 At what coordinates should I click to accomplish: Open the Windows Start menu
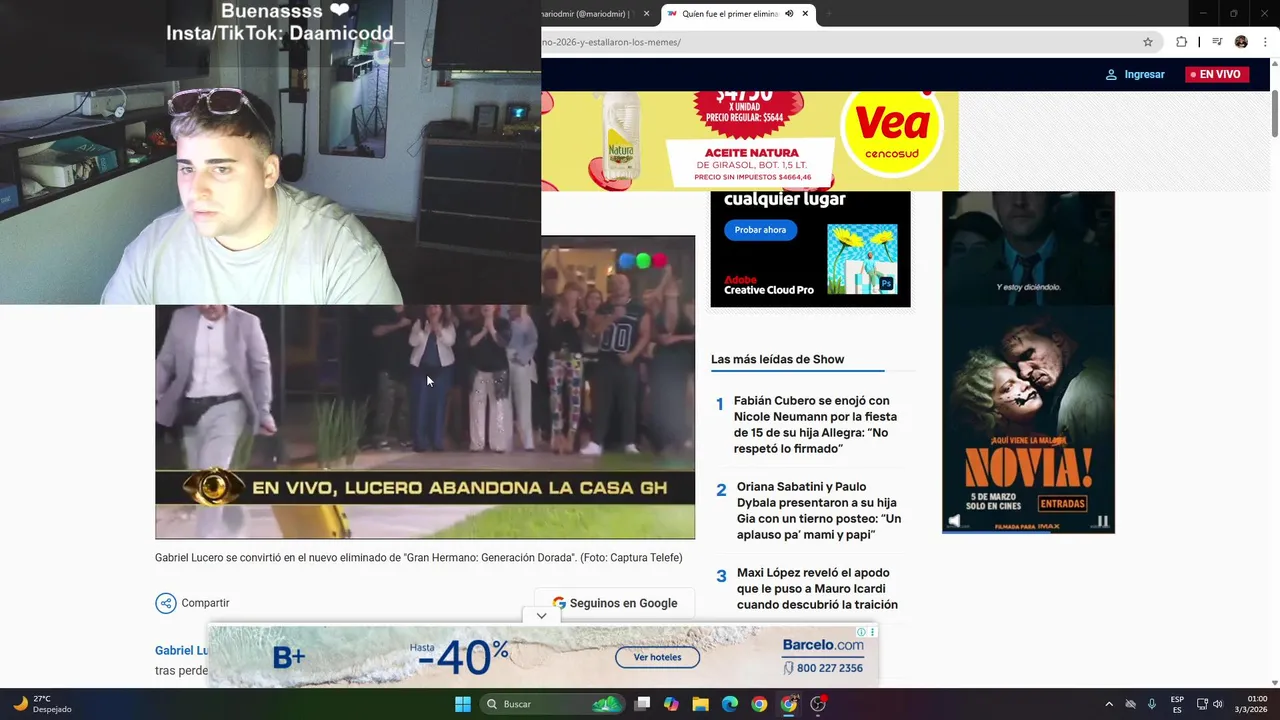463,704
